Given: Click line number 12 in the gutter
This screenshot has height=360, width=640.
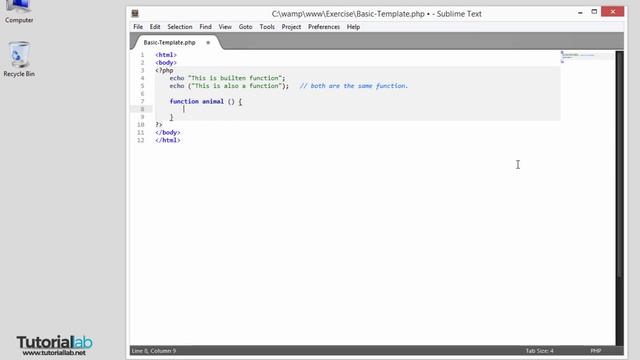Looking at the screenshot, I should 140,140.
